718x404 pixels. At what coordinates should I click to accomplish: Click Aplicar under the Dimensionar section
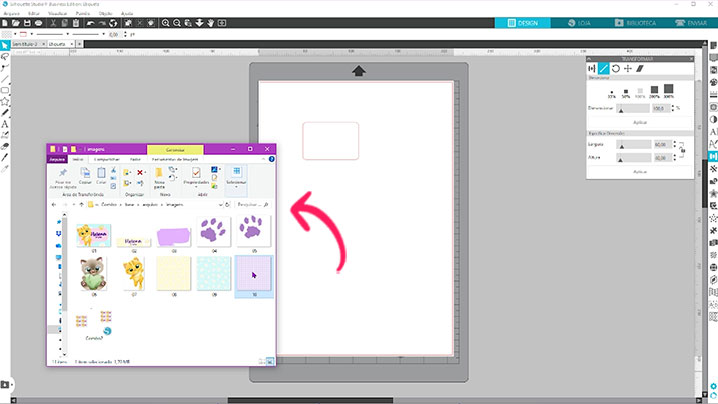tap(643, 121)
